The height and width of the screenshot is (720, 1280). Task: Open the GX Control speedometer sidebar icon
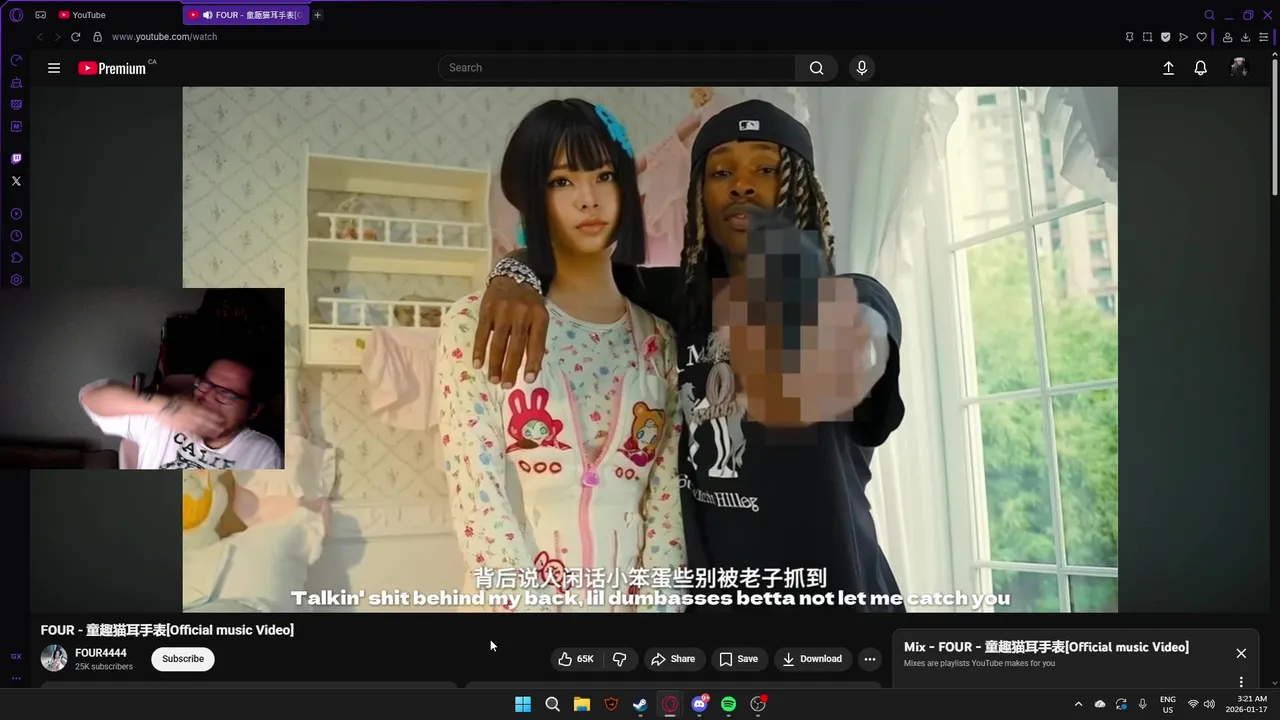(16, 61)
